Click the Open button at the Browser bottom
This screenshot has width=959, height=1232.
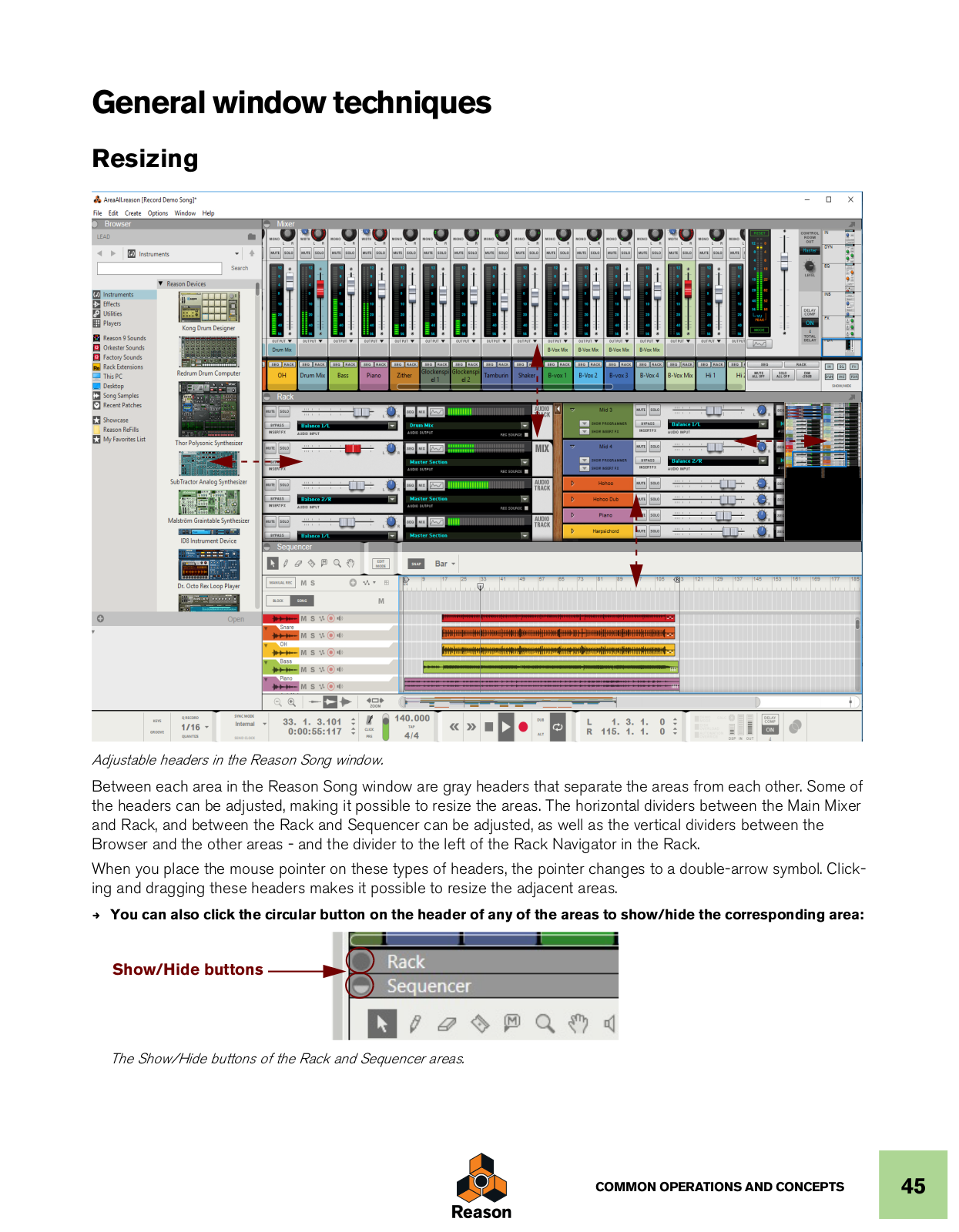click(x=236, y=619)
